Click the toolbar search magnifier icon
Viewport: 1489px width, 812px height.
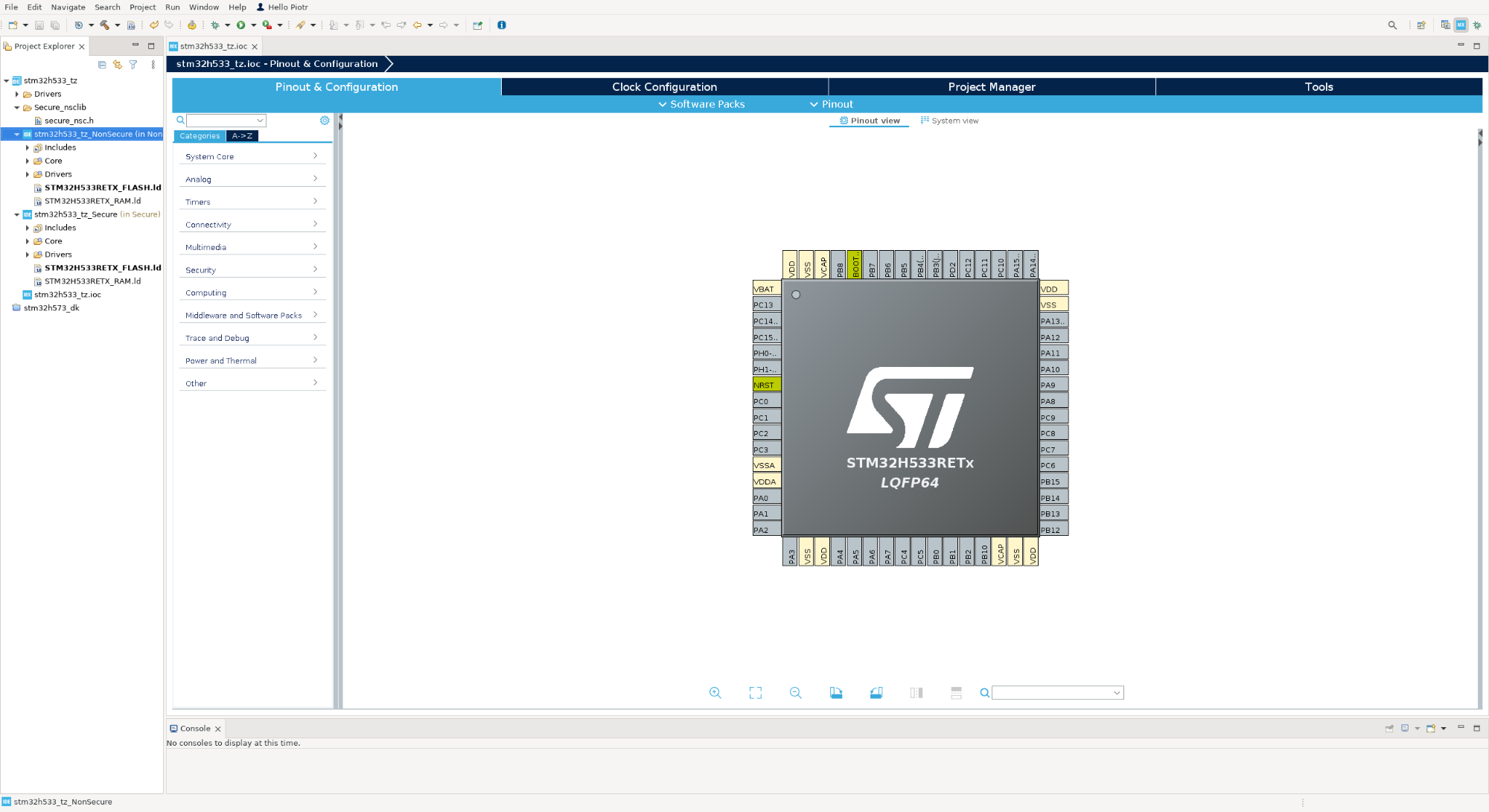tap(1392, 25)
